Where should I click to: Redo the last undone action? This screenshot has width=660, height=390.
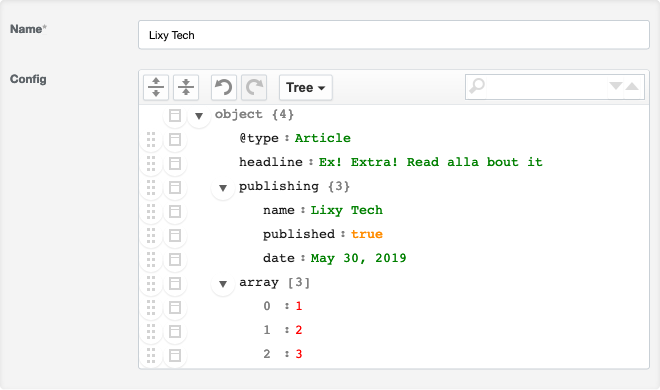(254, 88)
